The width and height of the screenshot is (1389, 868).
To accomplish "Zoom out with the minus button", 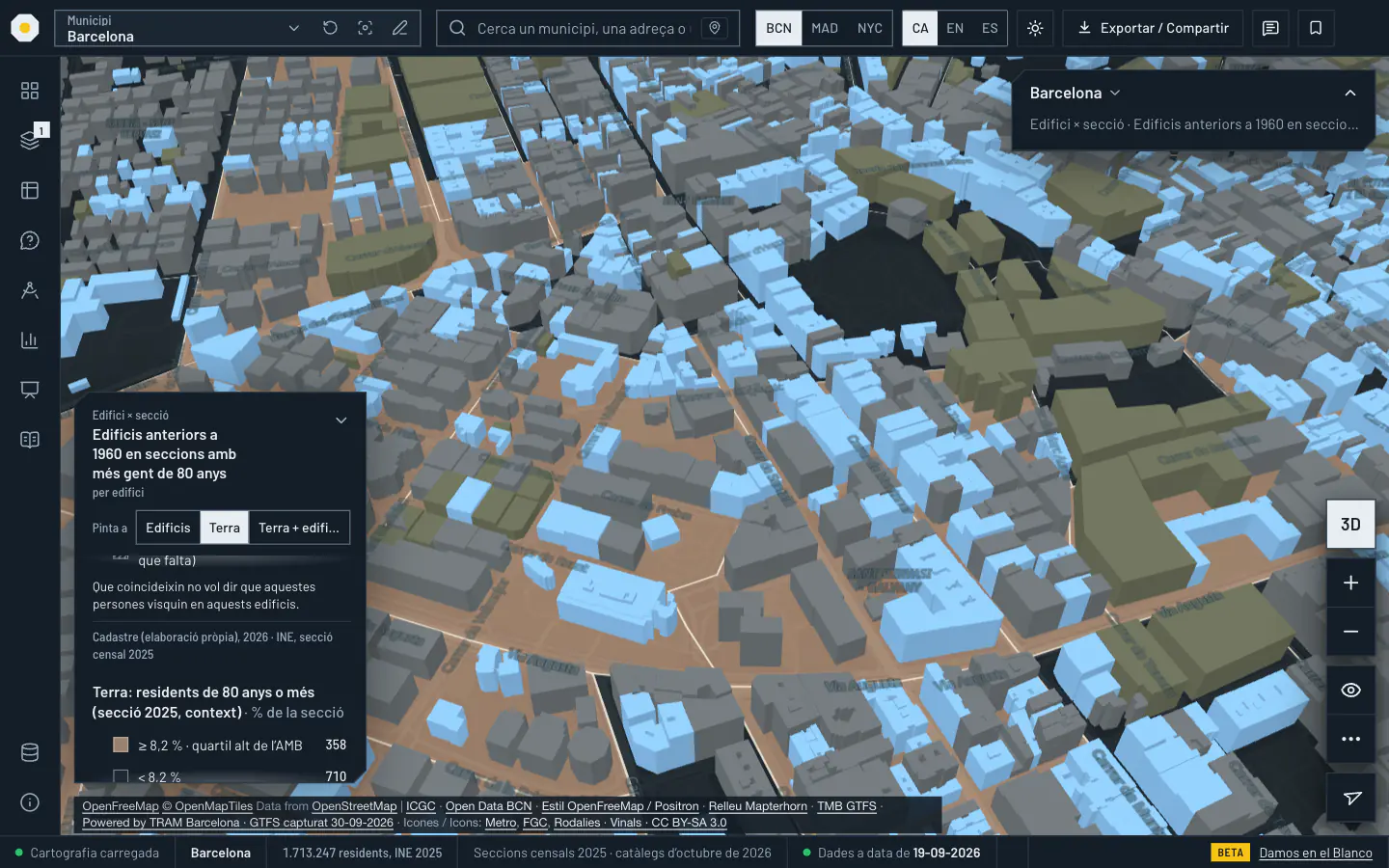I will [x=1351, y=632].
